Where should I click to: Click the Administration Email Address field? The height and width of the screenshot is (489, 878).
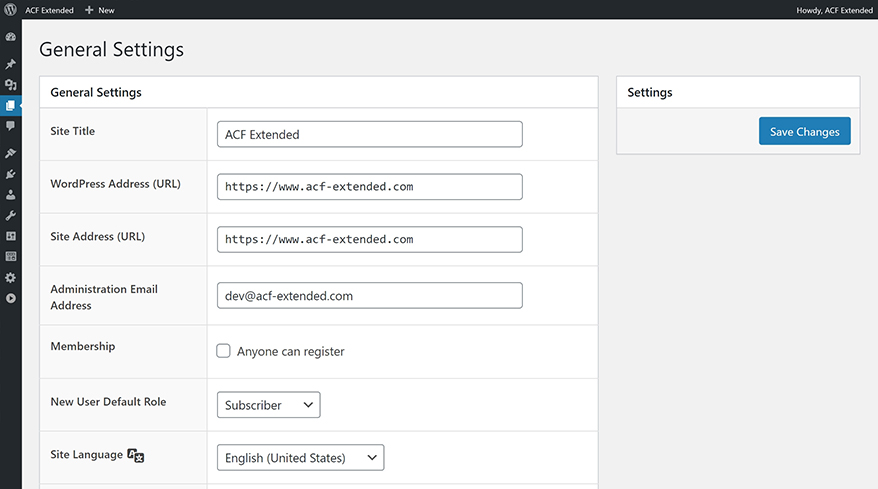369,295
